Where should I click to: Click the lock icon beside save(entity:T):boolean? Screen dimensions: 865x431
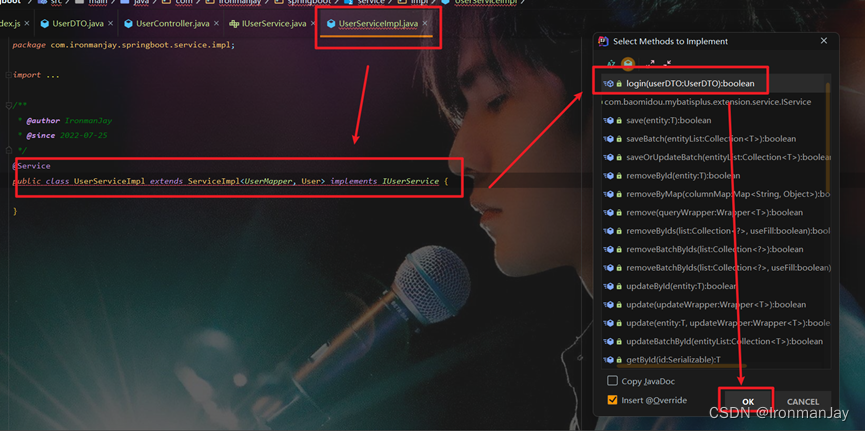pos(619,120)
